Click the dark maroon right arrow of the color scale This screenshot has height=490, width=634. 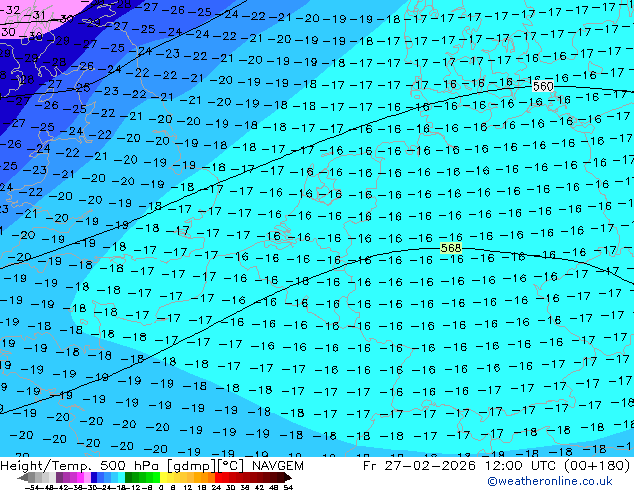coord(288,477)
